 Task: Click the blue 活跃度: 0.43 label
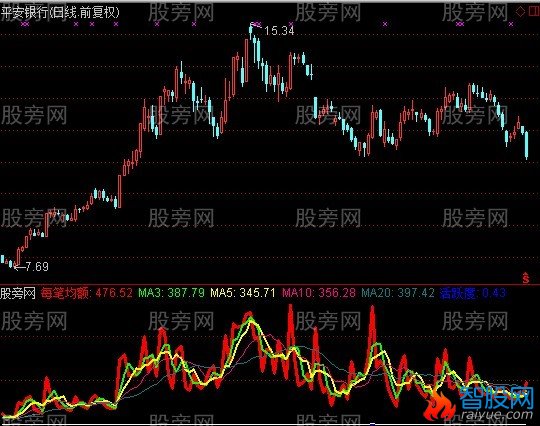[x=473, y=293]
